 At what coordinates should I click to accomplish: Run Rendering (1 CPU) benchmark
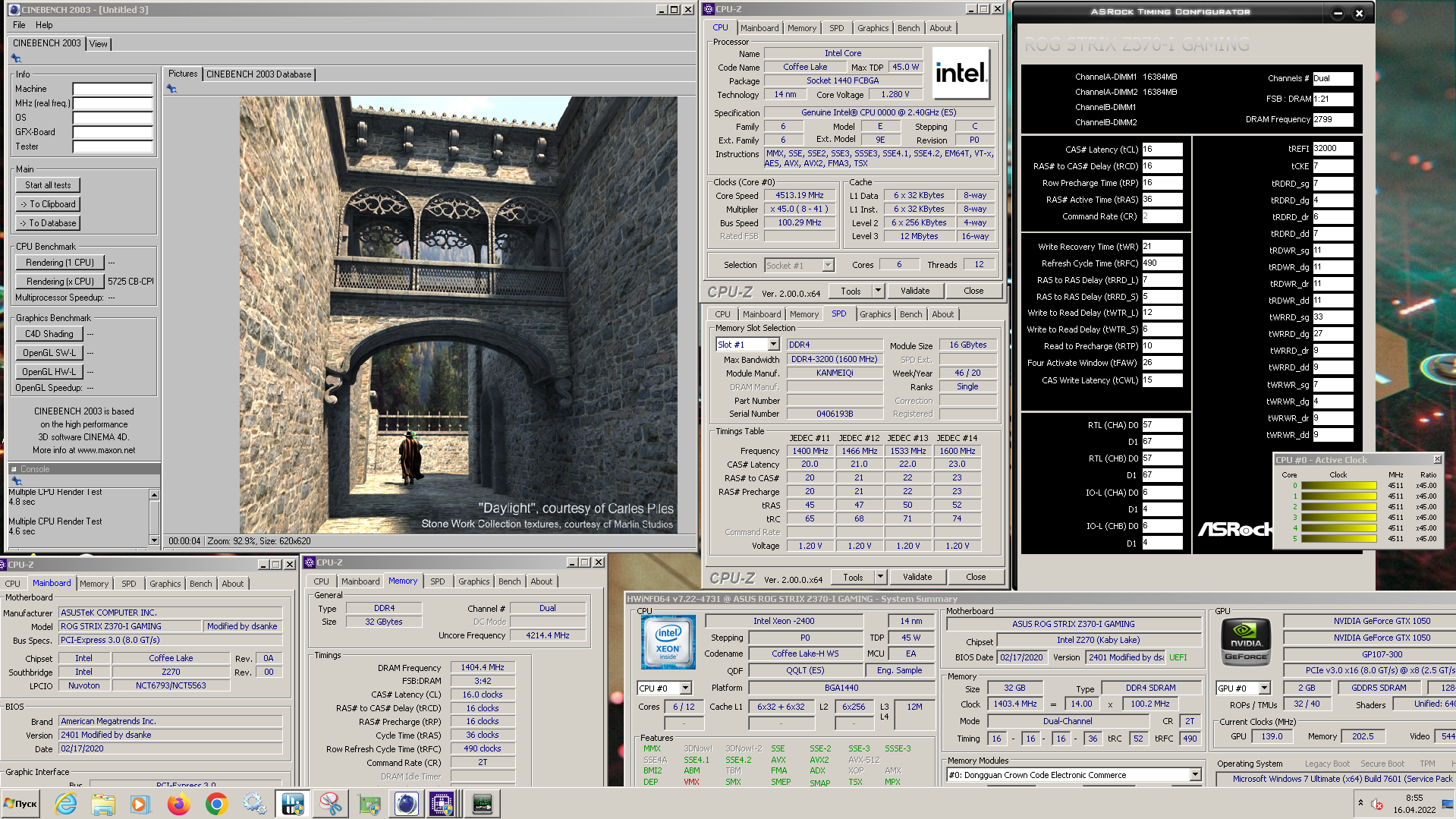[60, 263]
